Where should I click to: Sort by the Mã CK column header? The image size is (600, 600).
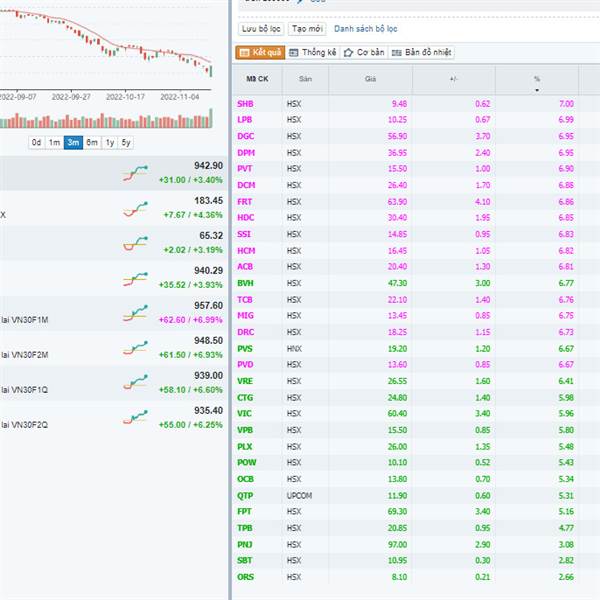[x=257, y=79]
